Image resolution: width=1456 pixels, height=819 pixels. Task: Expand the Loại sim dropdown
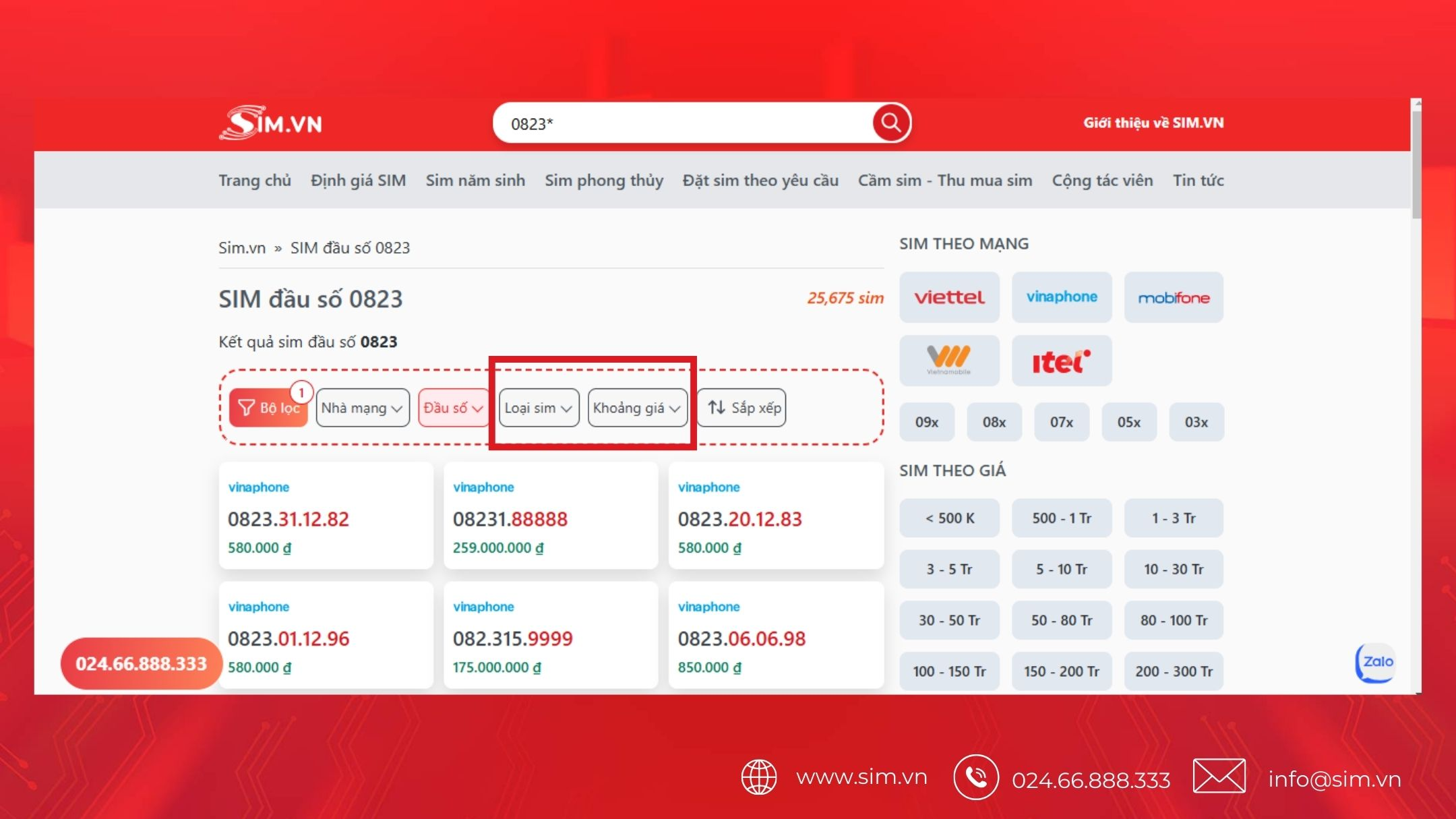pos(539,408)
